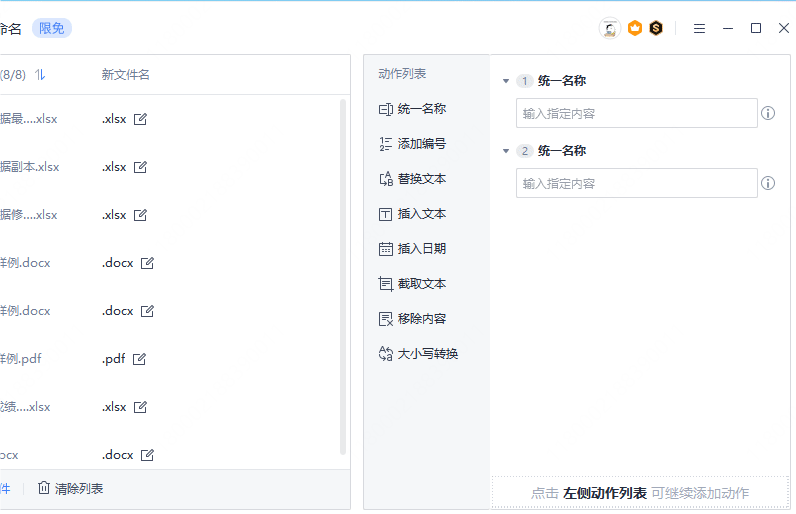796x514 pixels.
Task: Edit new name for the bottom ocx row
Action: [x=147, y=455]
